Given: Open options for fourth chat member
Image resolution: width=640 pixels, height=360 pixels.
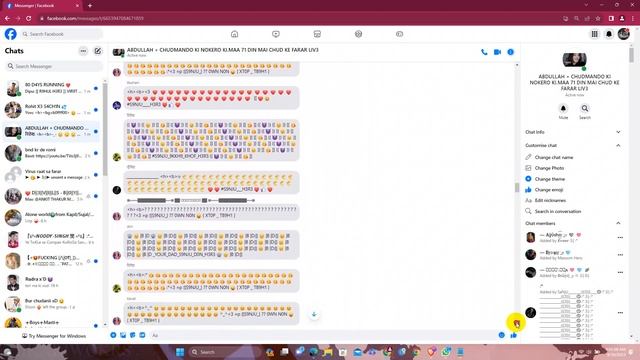Looking at the screenshot, I should [620, 313].
